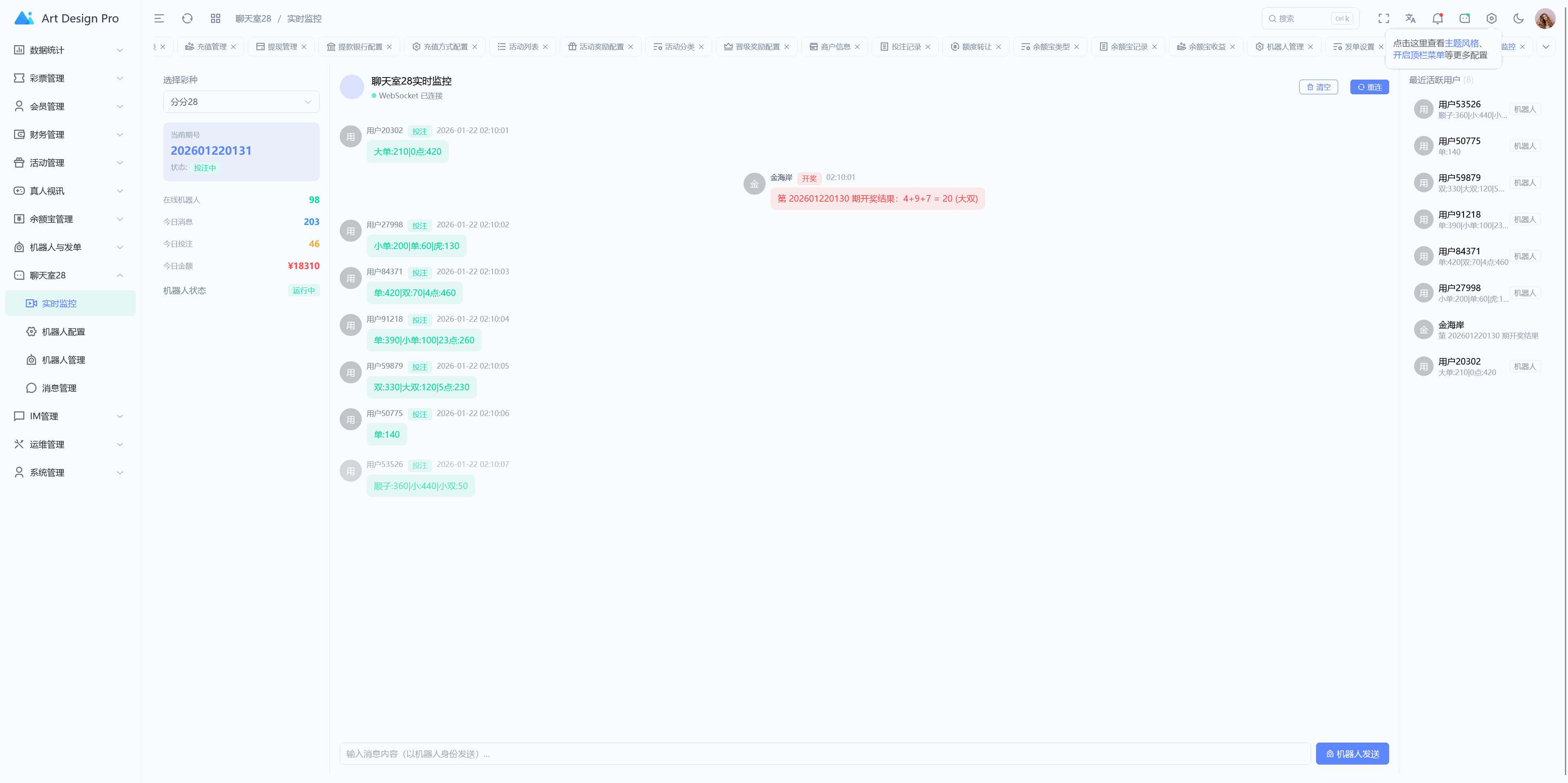
Task: Open the chat window icon in header
Action: pyautogui.click(x=1465, y=18)
